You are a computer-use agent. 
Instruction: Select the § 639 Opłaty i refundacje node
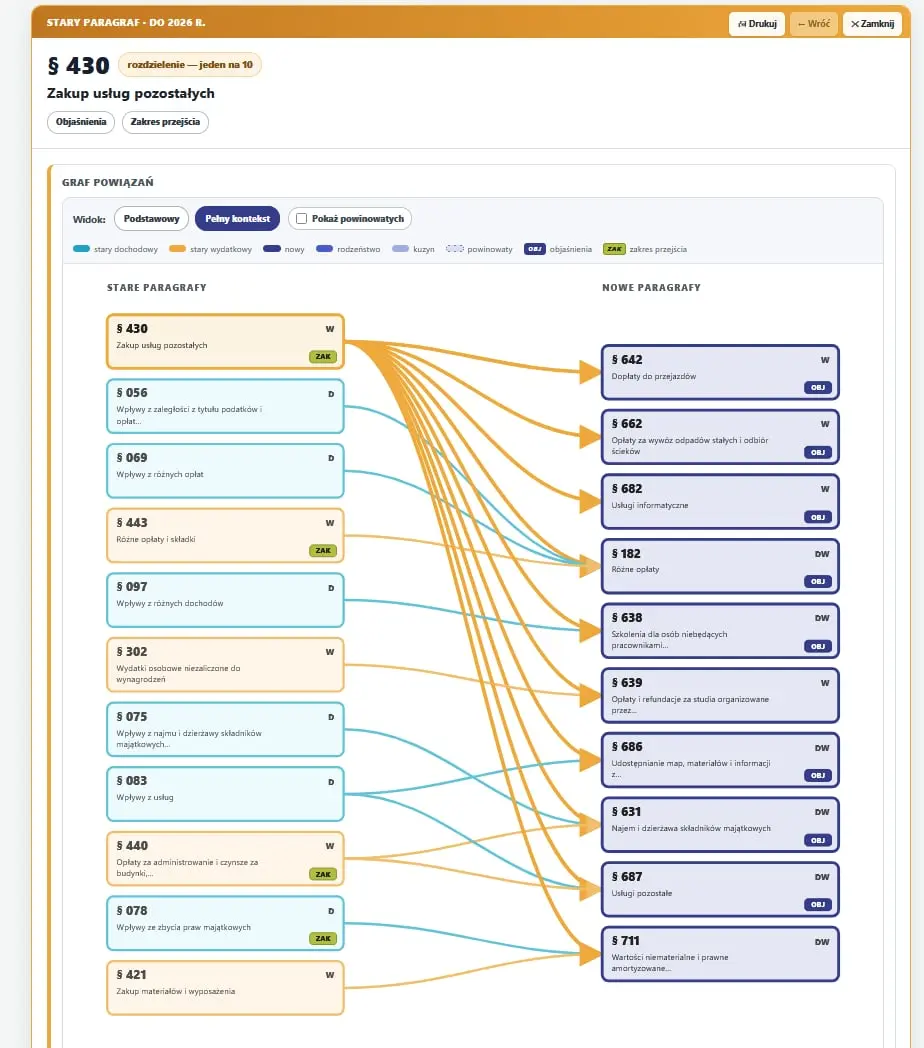tap(720, 696)
